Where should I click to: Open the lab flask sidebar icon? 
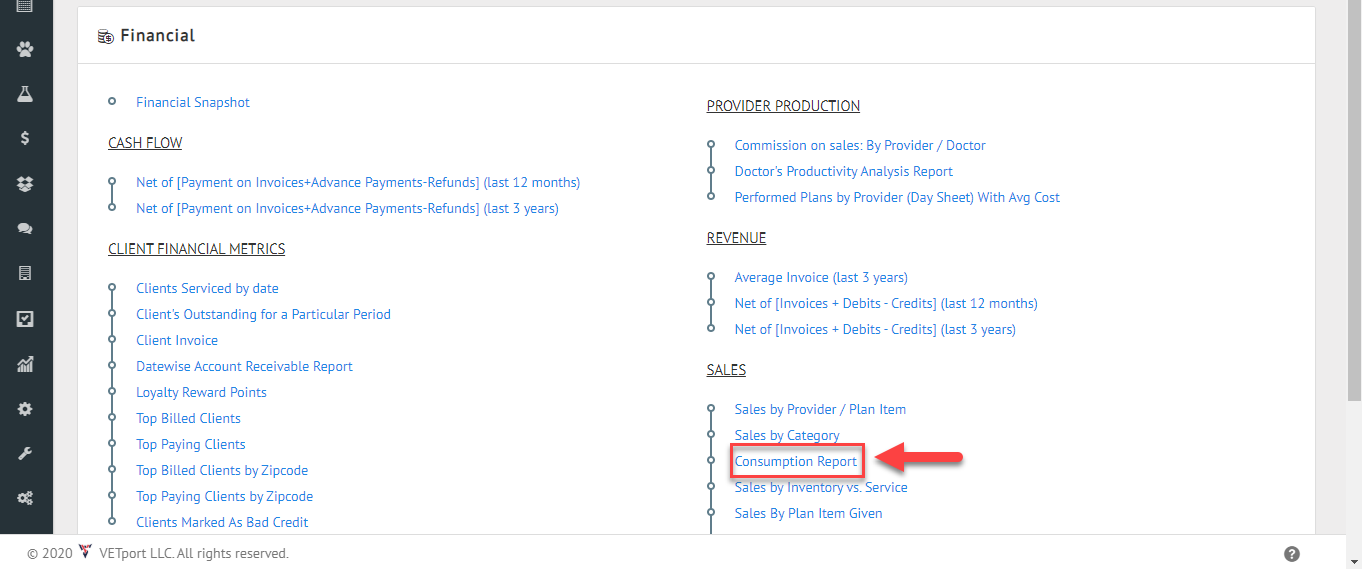click(x=25, y=93)
